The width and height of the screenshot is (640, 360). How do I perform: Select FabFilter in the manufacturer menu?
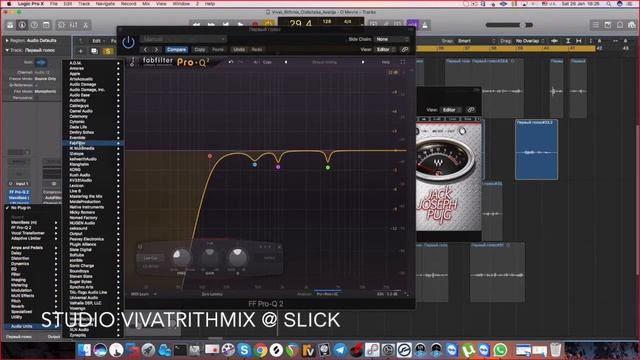pyautogui.click(x=93, y=143)
